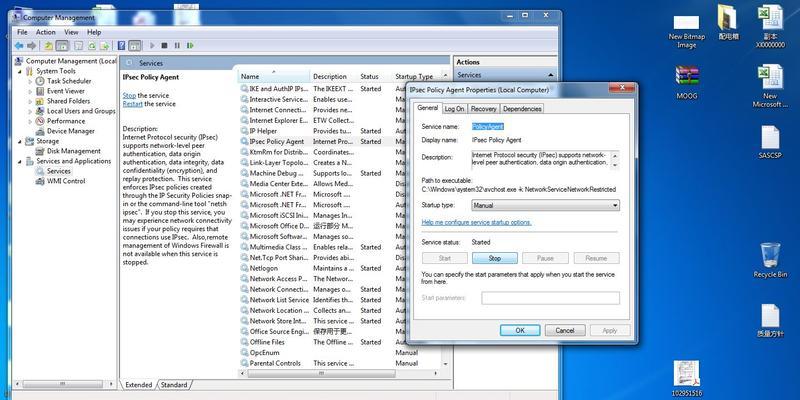
Task: Click the Start Service play icon
Action: (152, 46)
